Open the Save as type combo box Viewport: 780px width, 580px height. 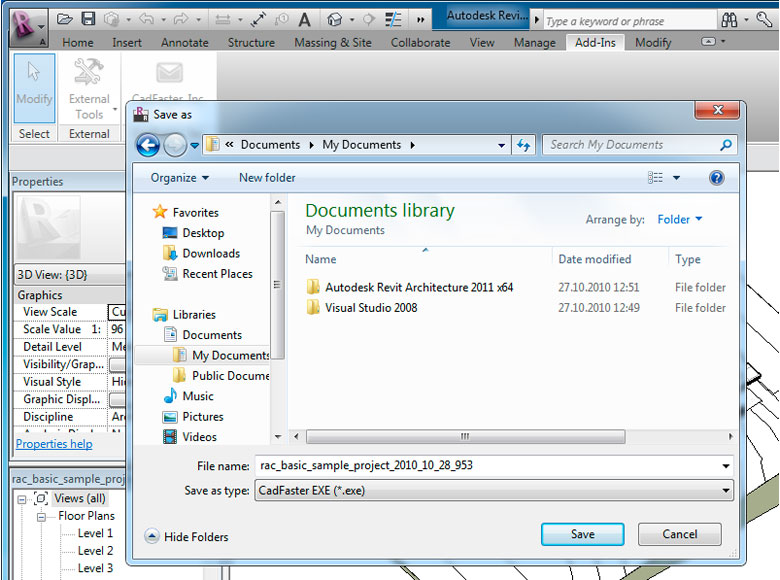(494, 490)
